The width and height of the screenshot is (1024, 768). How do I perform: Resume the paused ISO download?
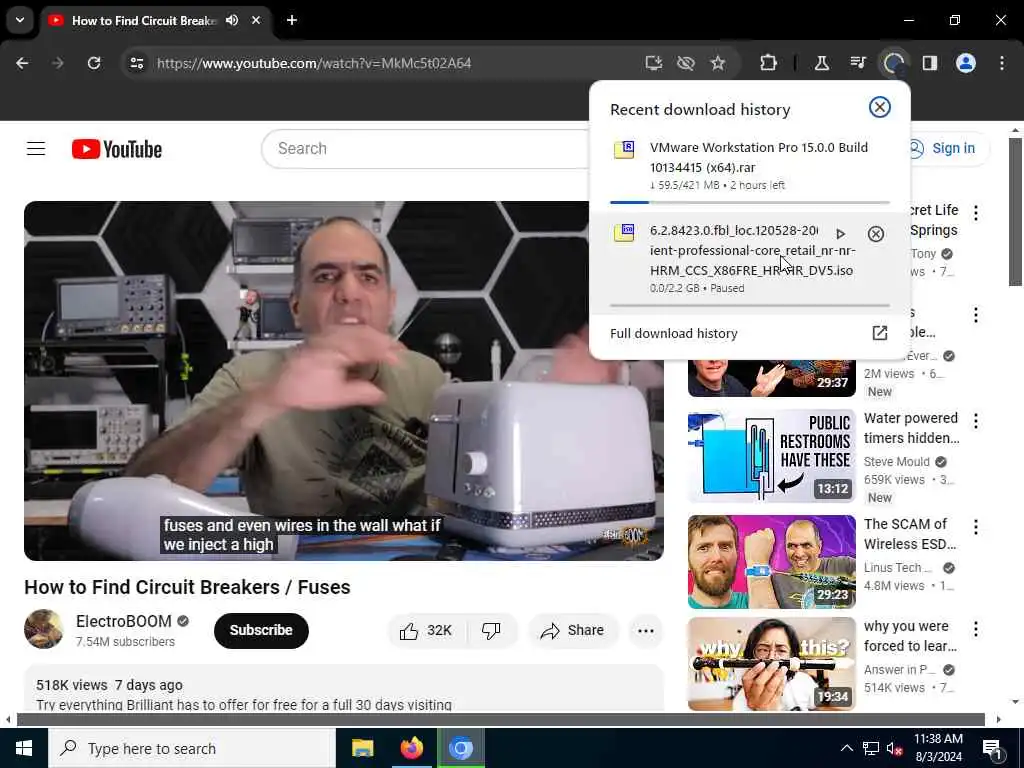pyautogui.click(x=840, y=234)
